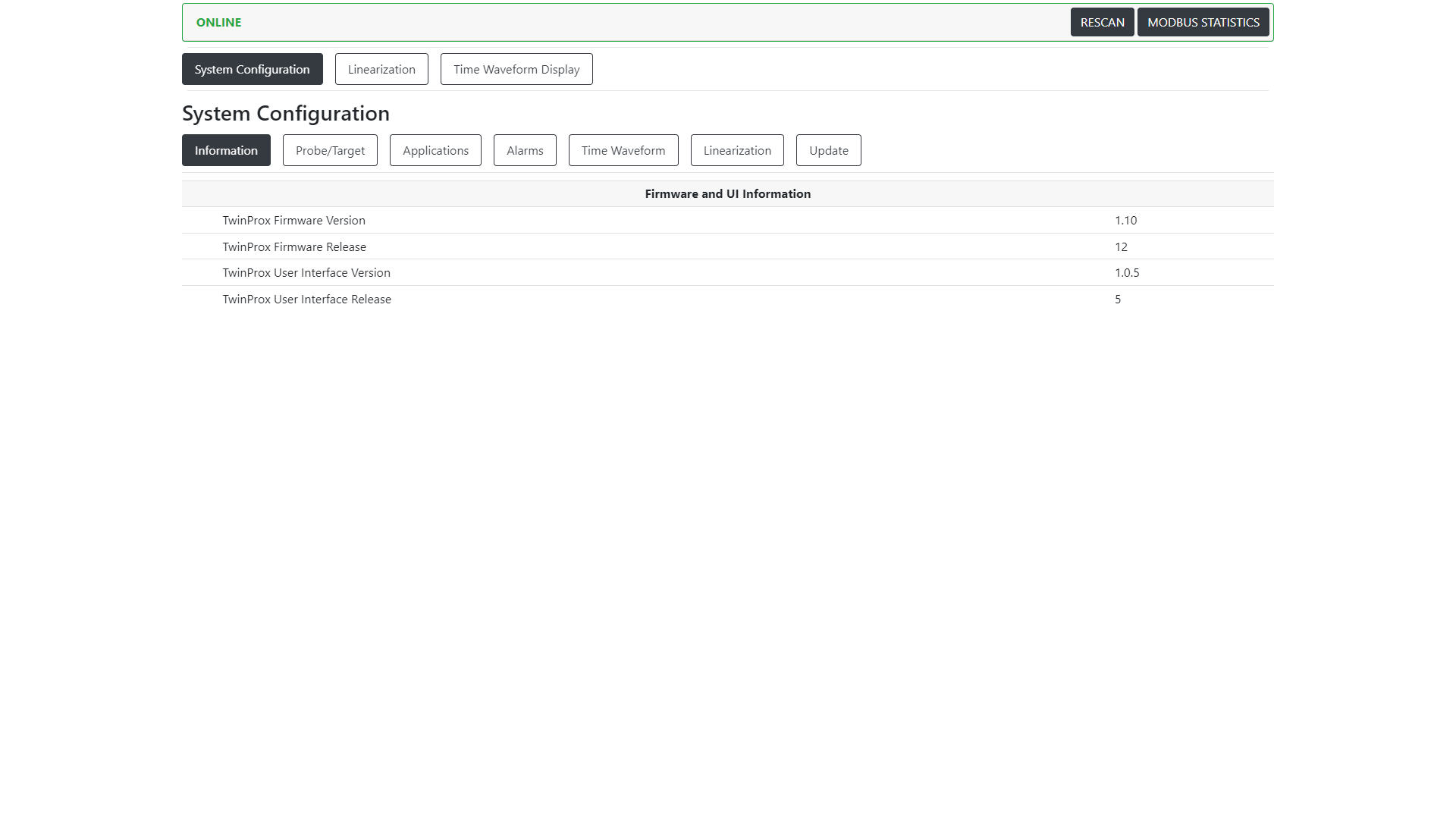Open MODBUS STATISTICS

1203,22
